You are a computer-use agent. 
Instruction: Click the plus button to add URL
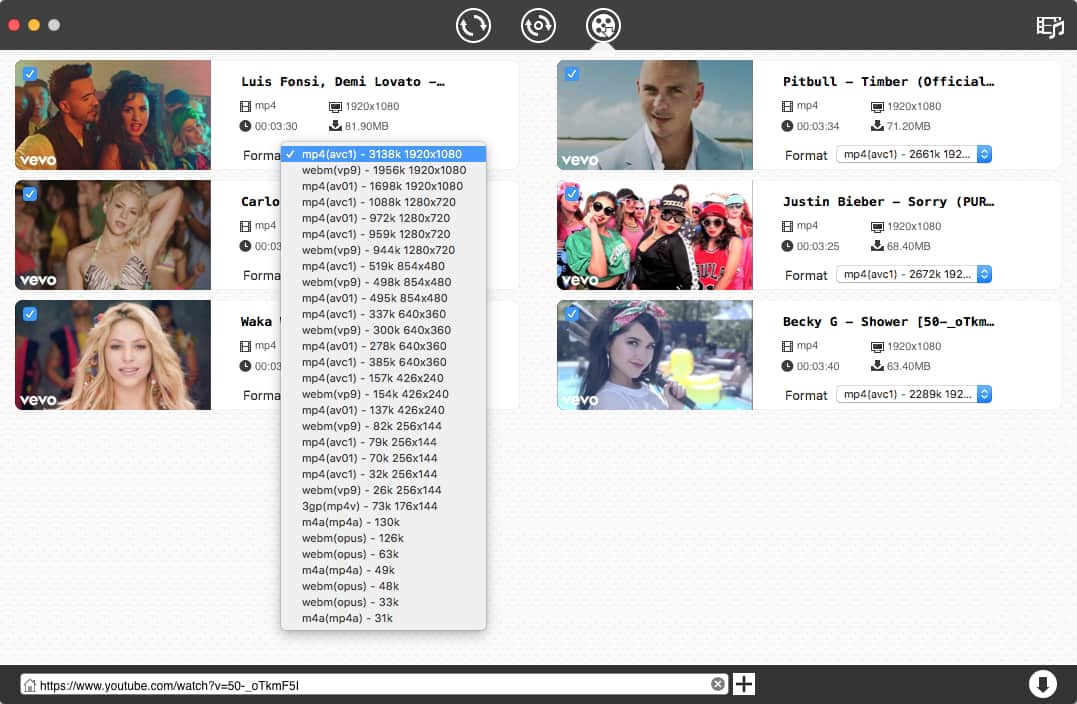[x=744, y=684]
